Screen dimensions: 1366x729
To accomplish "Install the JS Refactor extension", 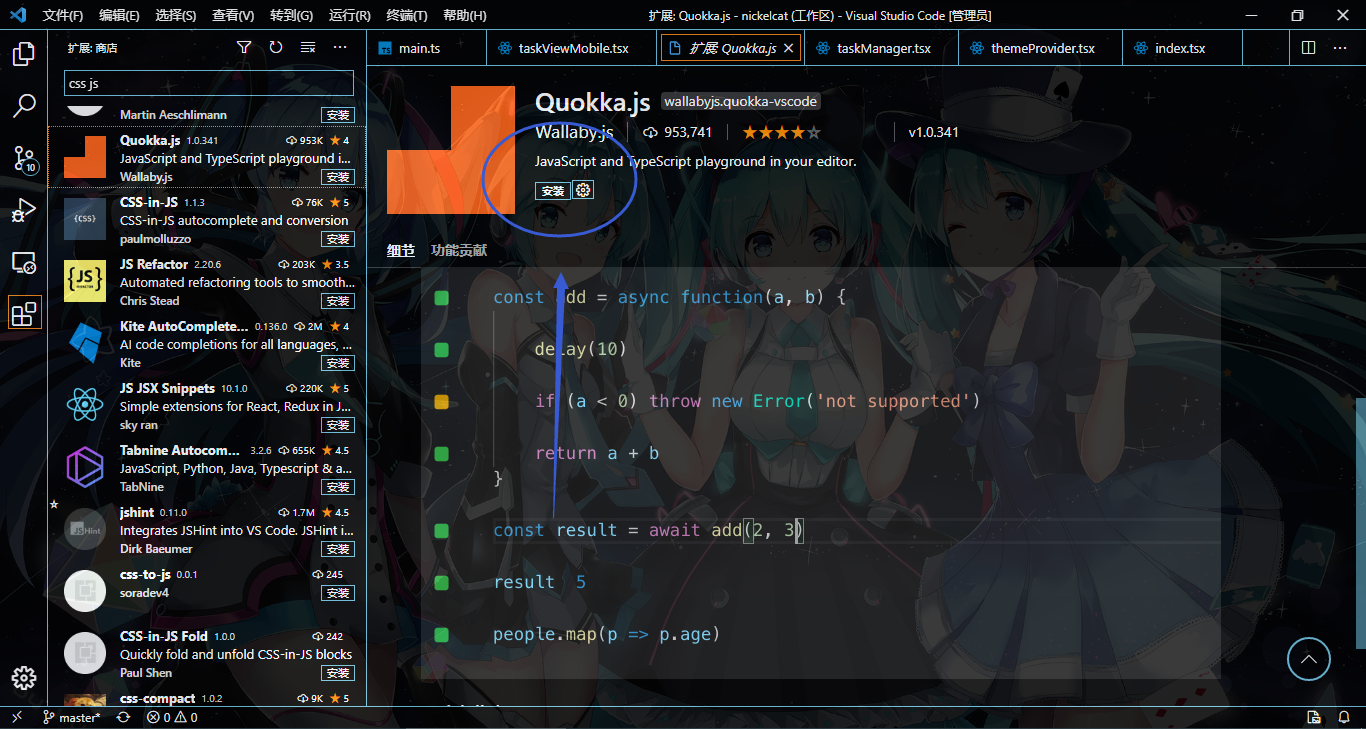I will (338, 301).
